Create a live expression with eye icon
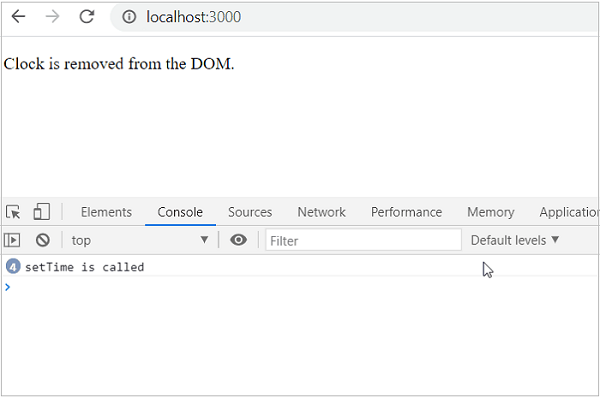Viewport: 600px width, 398px height. [x=238, y=240]
